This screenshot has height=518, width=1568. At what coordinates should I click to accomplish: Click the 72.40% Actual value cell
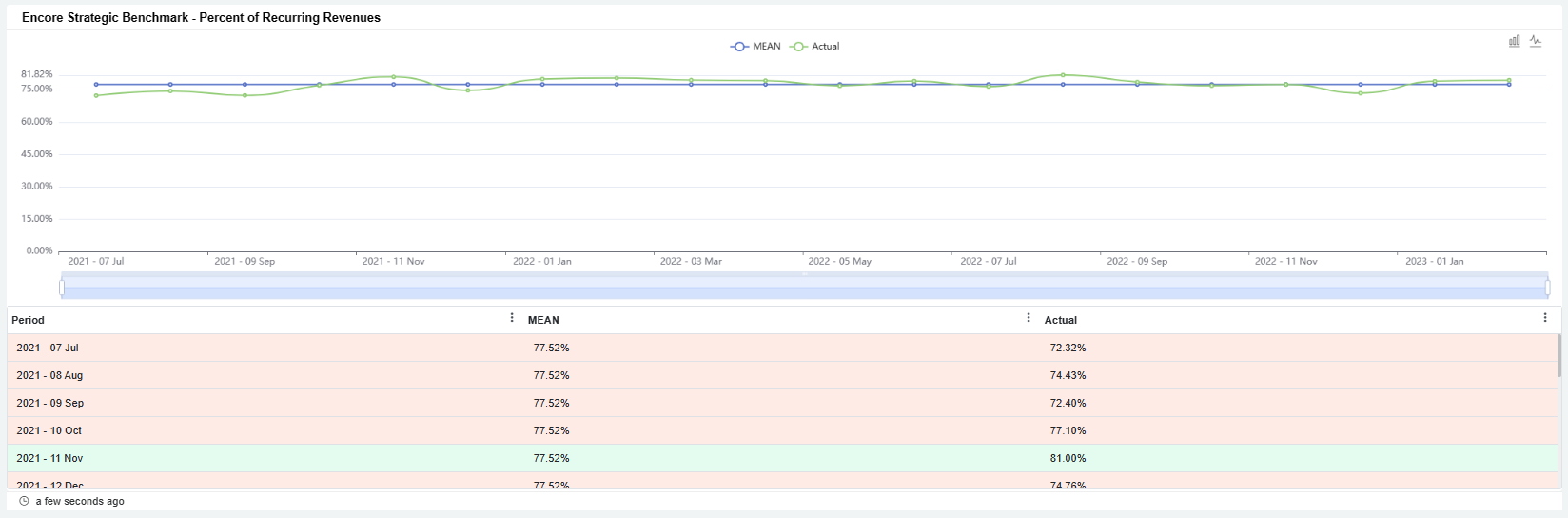pyautogui.click(x=1068, y=403)
